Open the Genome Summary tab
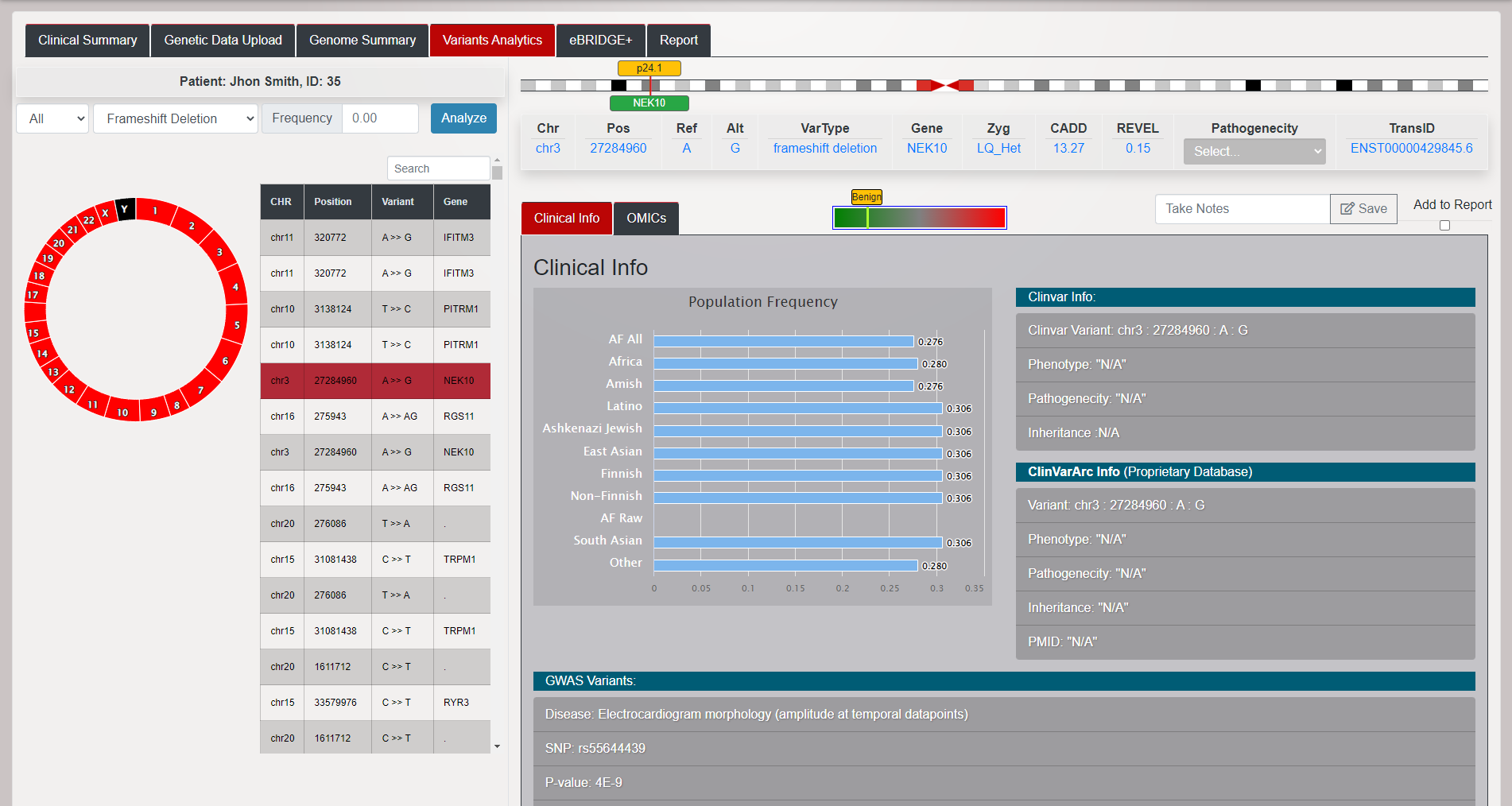This screenshot has width=1512, height=806. click(x=362, y=41)
